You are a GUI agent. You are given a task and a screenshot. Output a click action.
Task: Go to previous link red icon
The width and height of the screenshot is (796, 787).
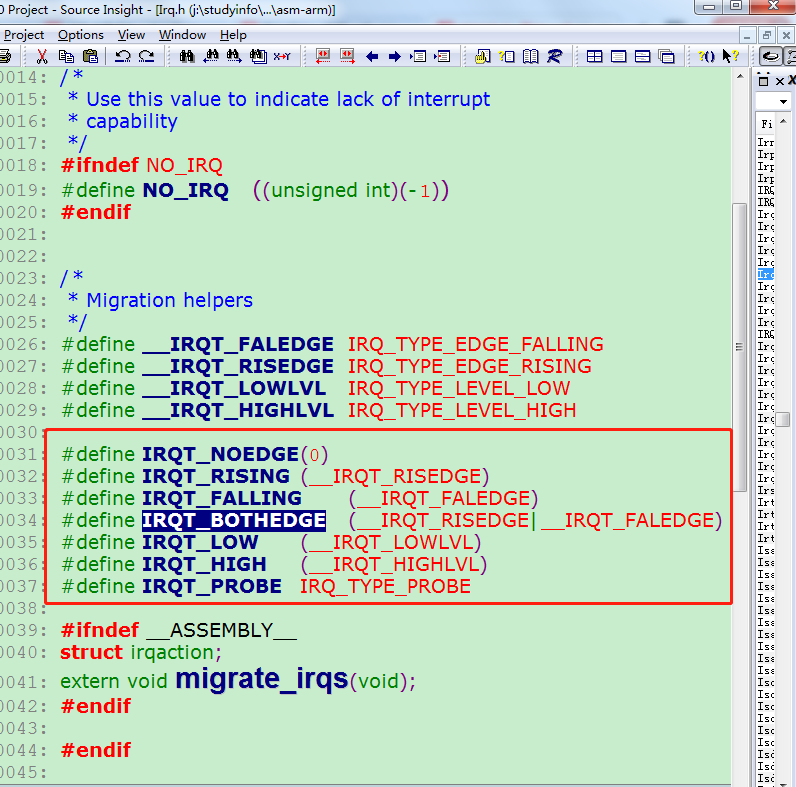pos(323,56)
